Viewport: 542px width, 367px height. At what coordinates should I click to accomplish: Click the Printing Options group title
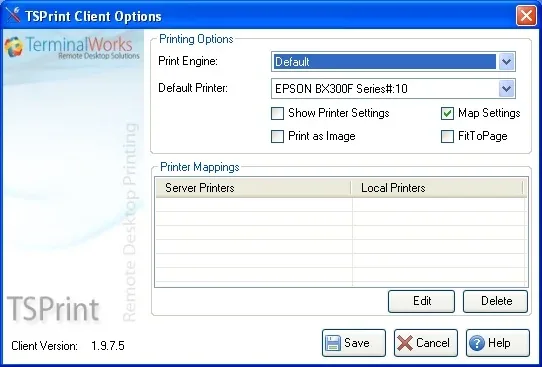coord(196,39)
